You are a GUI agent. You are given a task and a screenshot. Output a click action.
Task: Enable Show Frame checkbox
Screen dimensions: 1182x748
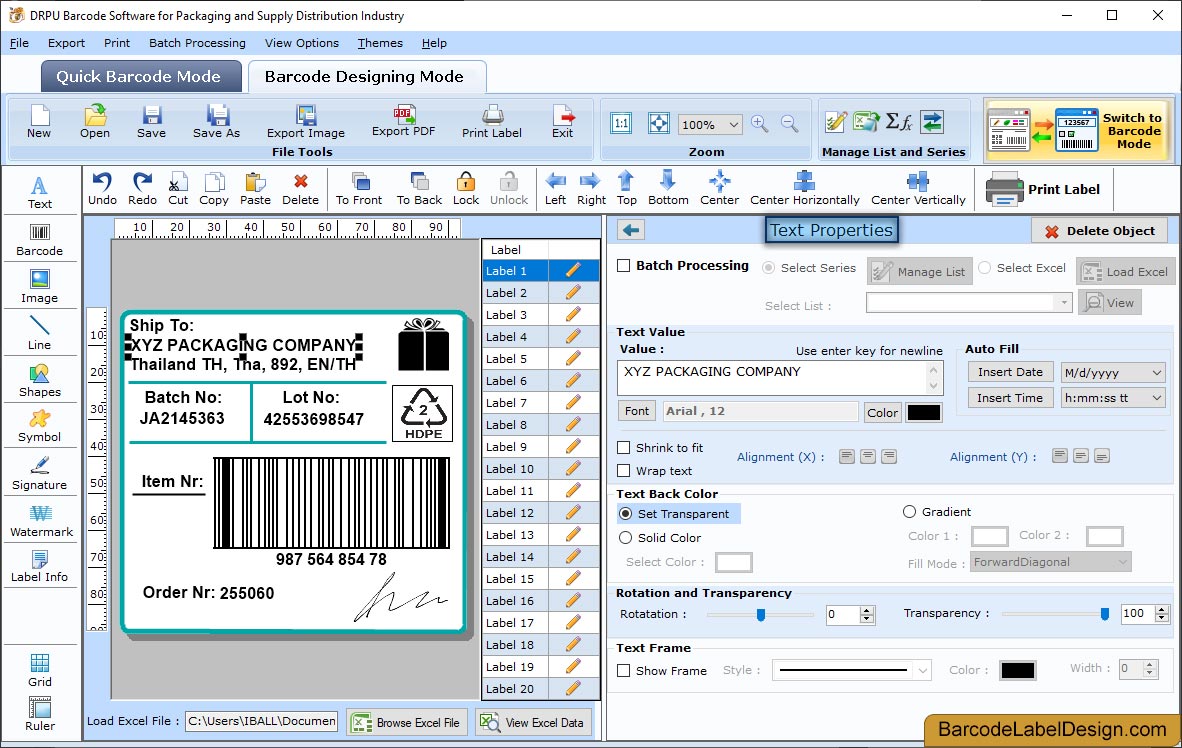pos(623,670)
